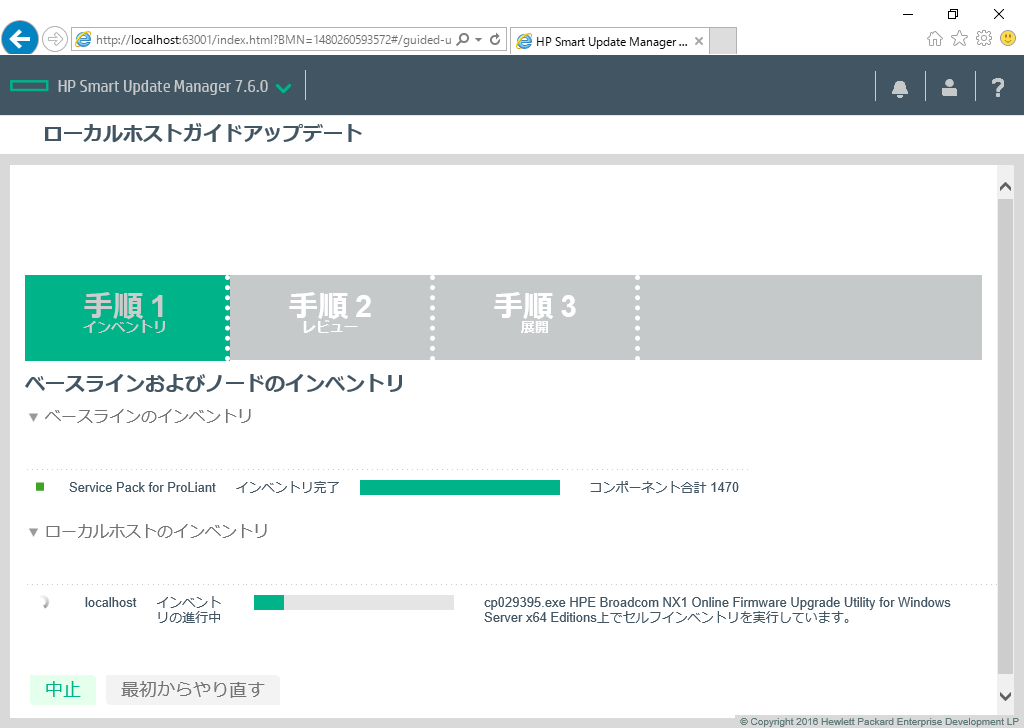Expand the HP Smart Update Manager 7.6.0 menu chevron

(x=283, y=87)
